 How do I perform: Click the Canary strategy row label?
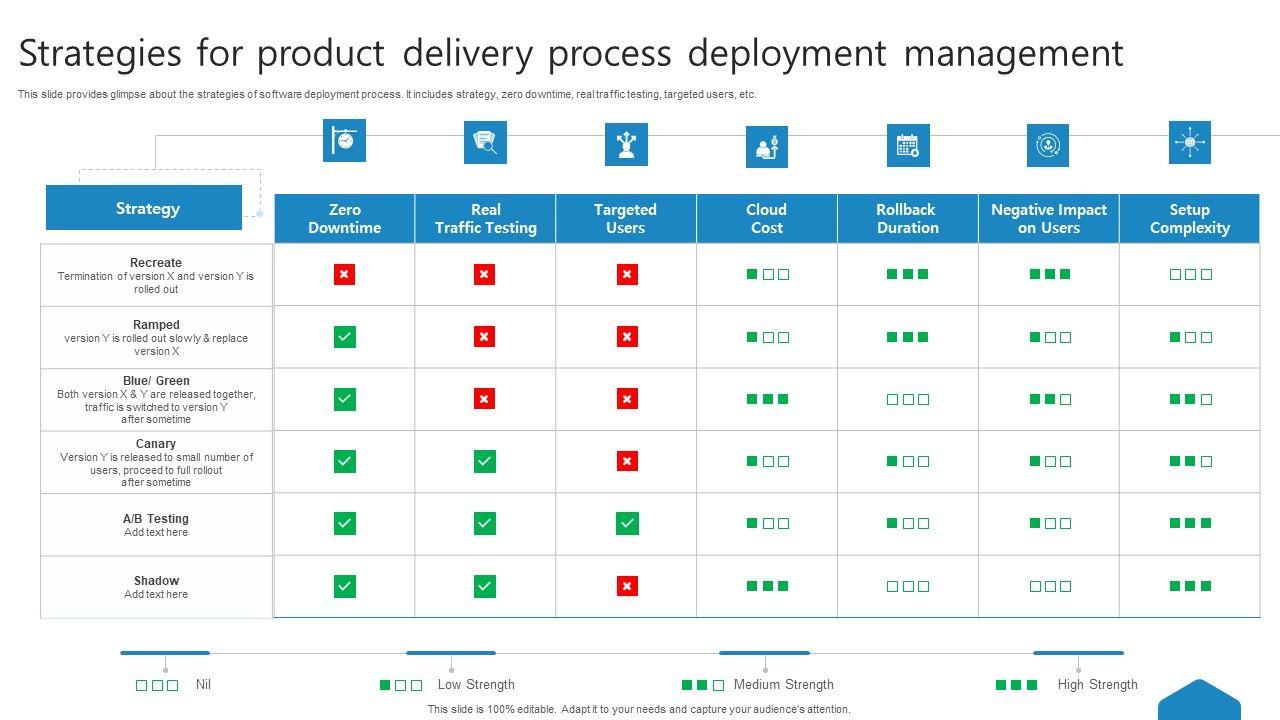[156, 462]
